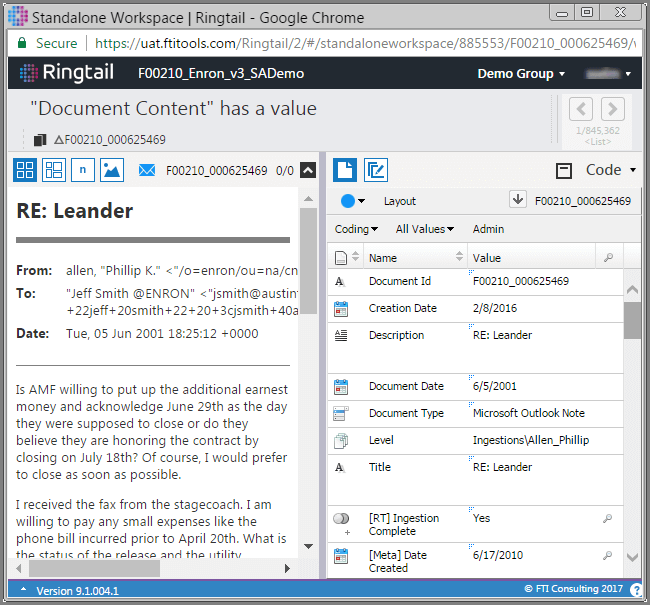
Task: Sort by the Name column header
Action: 416,258
